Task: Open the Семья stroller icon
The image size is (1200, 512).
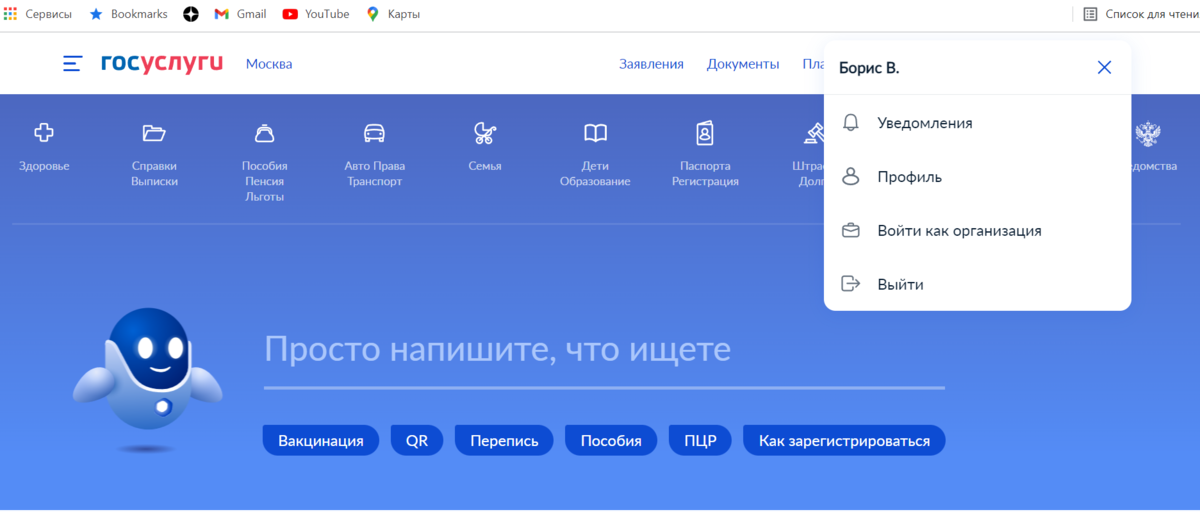Action: [485, 132]
